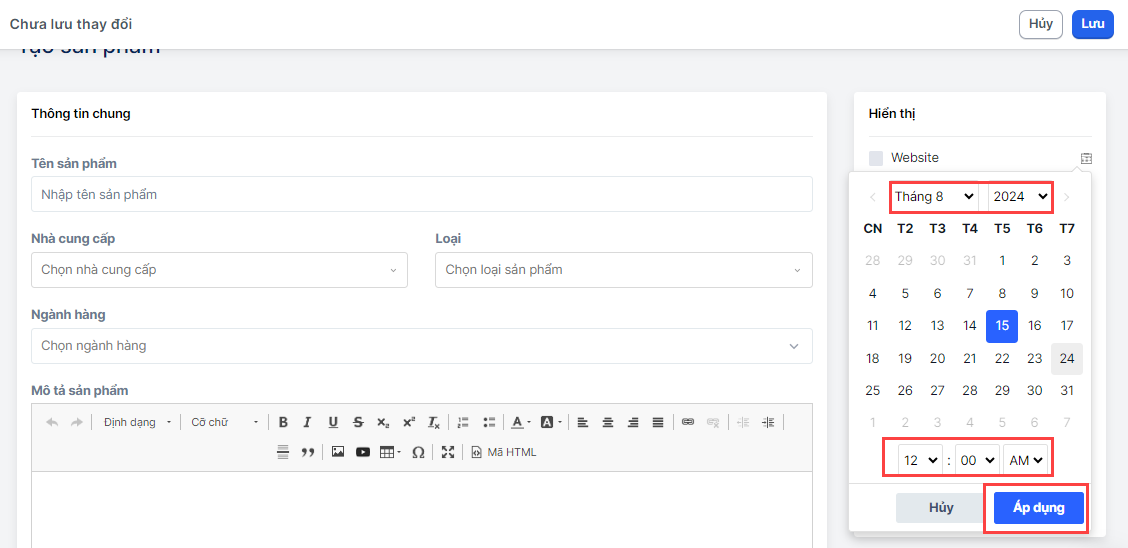This screenshot has height=548, width=1128.
Task: Apply italic formatting in the description editor
Action: (308, 422)
